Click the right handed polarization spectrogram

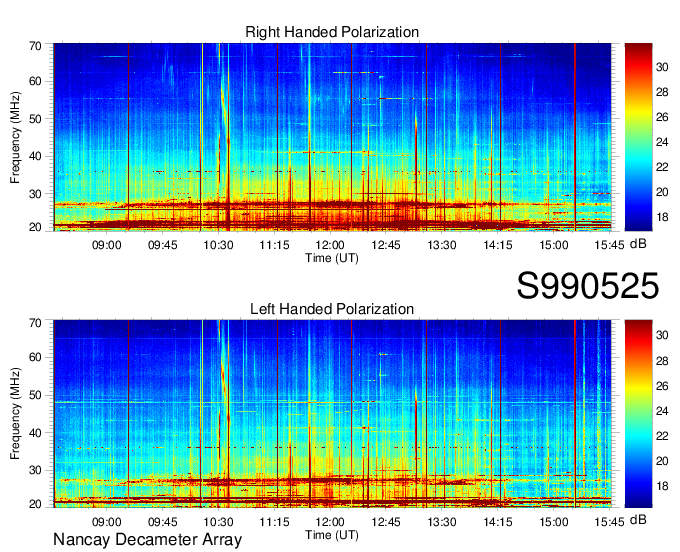(332, 137)
